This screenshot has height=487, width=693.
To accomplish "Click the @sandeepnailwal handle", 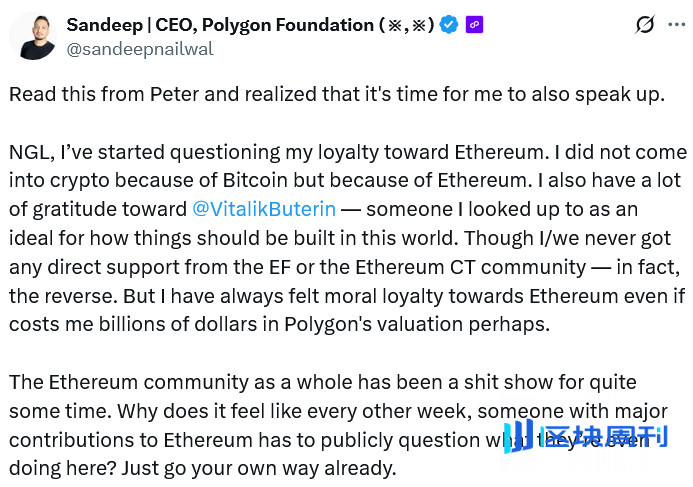I will 140,48.
